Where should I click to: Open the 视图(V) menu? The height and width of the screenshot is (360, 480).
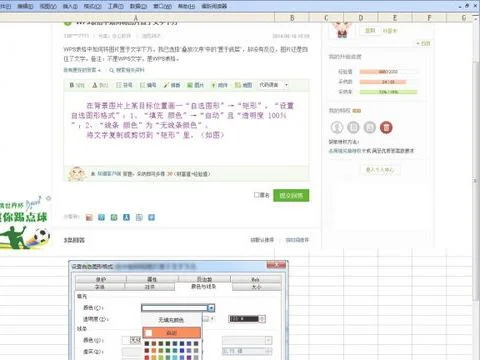[x=48, y=6]
